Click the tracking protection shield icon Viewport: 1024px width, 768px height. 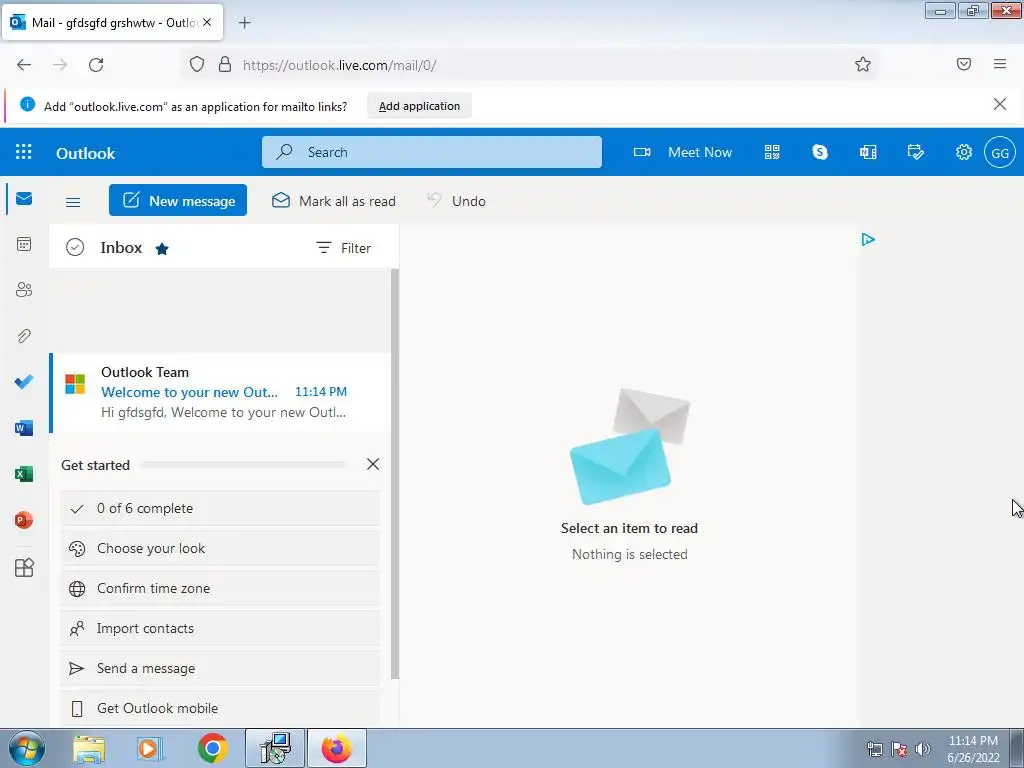pyautogui.click(x=197, y=64)
